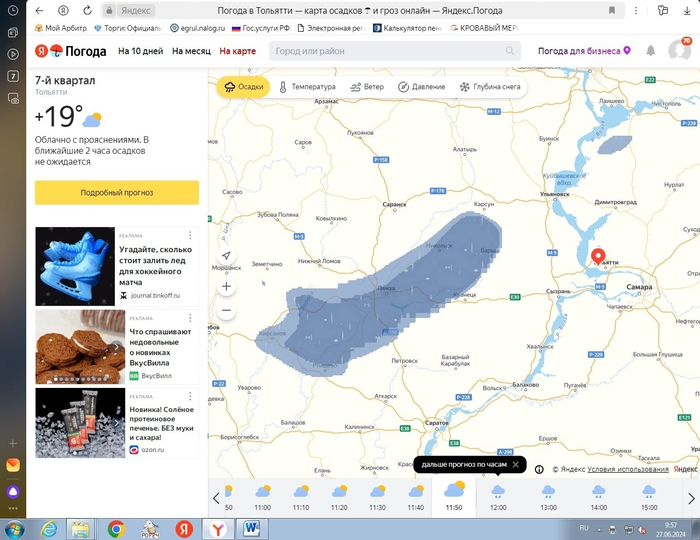
Task: Switch map layer to Осадки
Action: (x=244, y=87)
